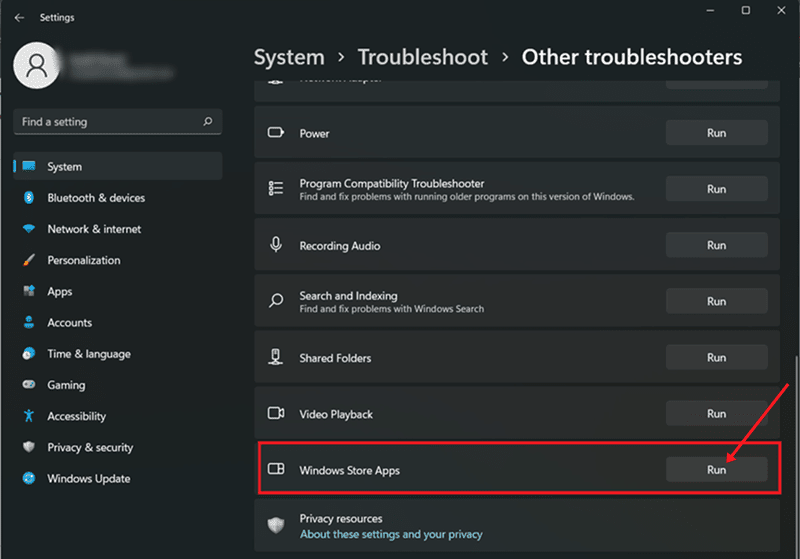The image size is (800, 559).
Task: Open Bluetooth & devices settings
Action: pos(96,198)
